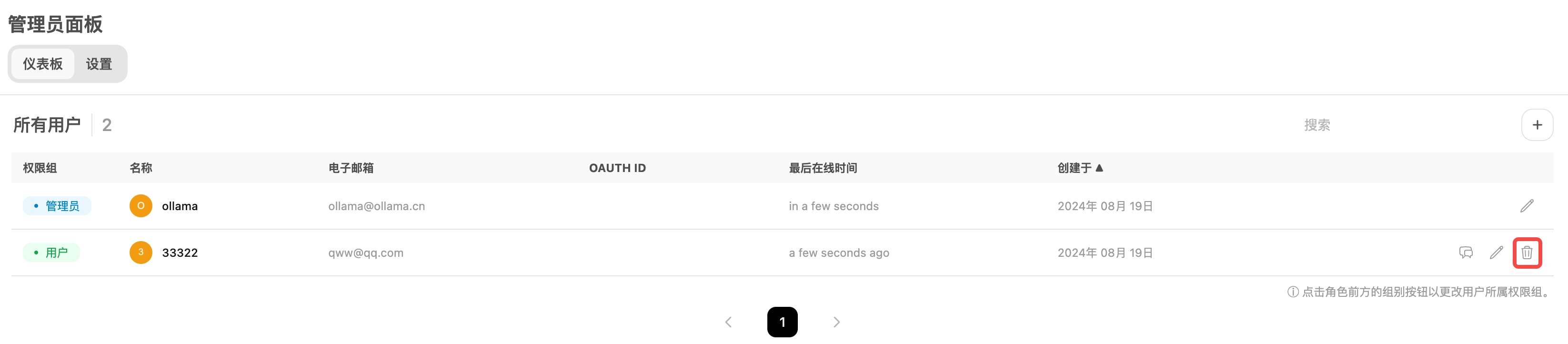
Task: Open the chat icon for user 33322
Action: tap(1467, 252)
